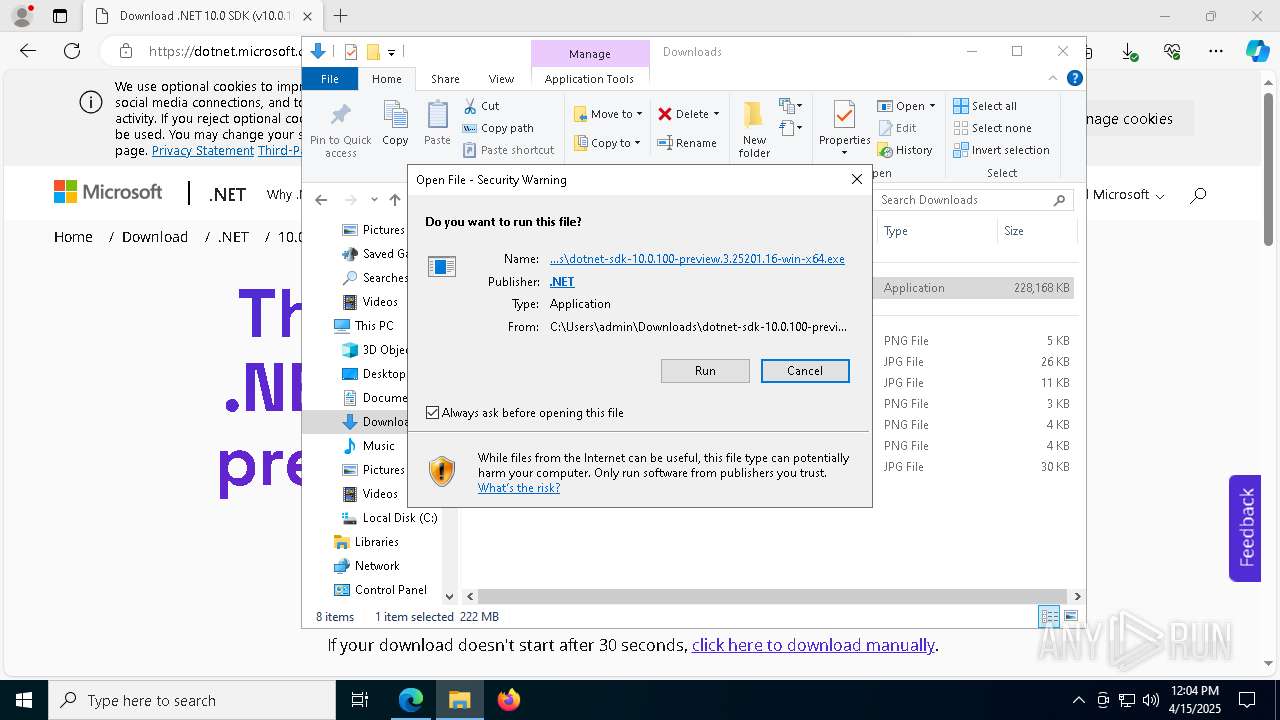Viewport: 1280px width, 720px height.
Task: Switch to the Share ribbon tab
Action: (445, 79)
